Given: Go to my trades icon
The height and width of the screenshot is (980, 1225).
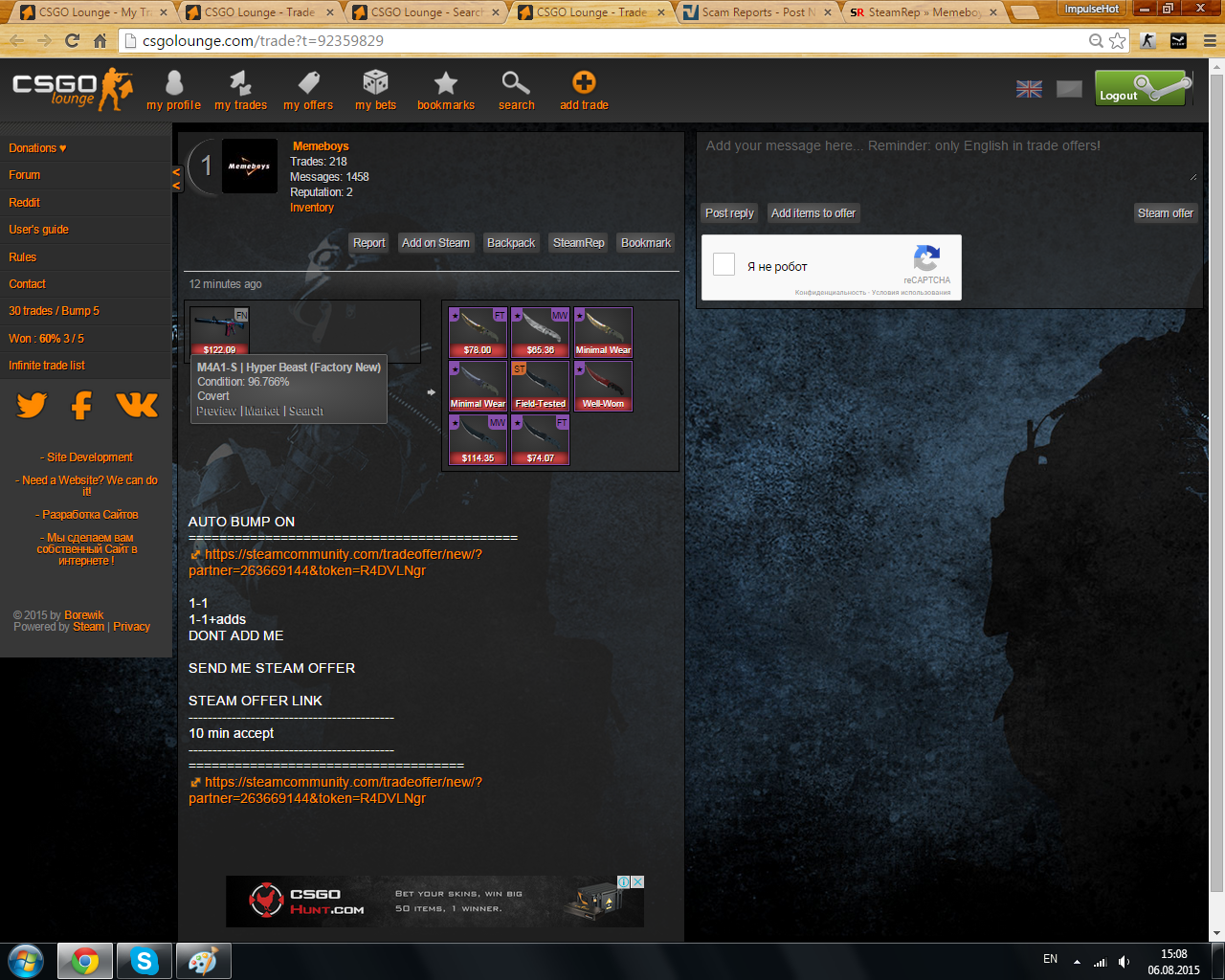Looking at the screenshot, I should 240,83.
